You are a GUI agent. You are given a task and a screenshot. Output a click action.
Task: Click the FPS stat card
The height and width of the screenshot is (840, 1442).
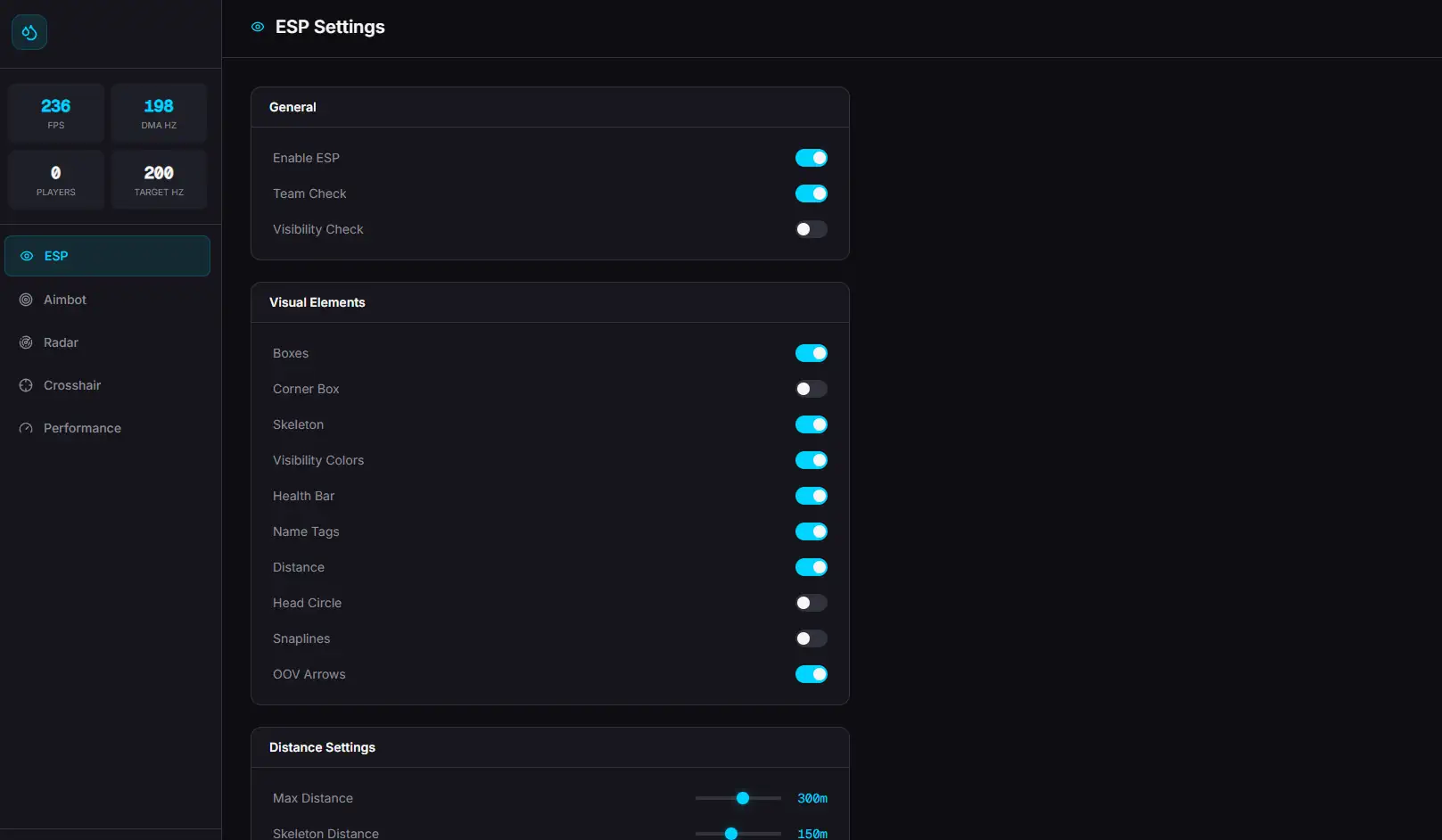pyautogui.click(x=56, y=113)
